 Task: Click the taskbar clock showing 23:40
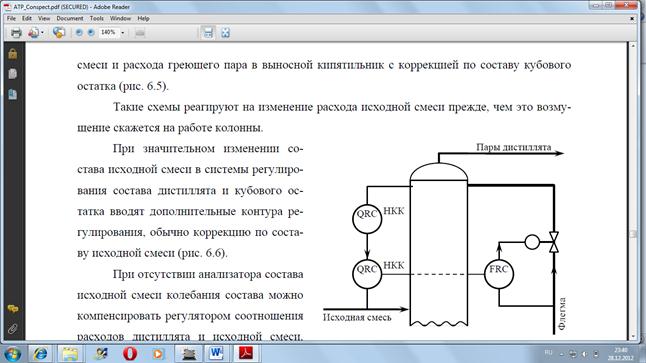[x=620, y=354]
